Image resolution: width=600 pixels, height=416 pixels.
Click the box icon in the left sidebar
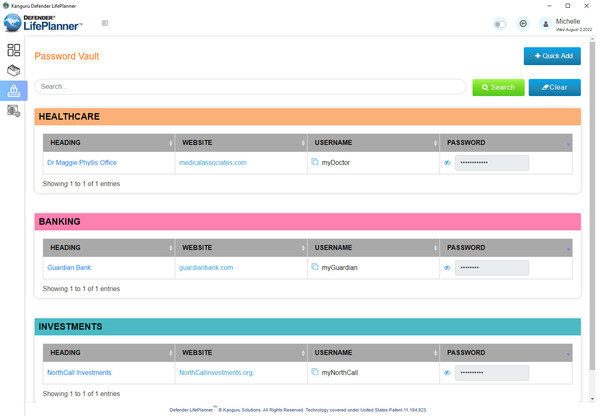(14, 71)
